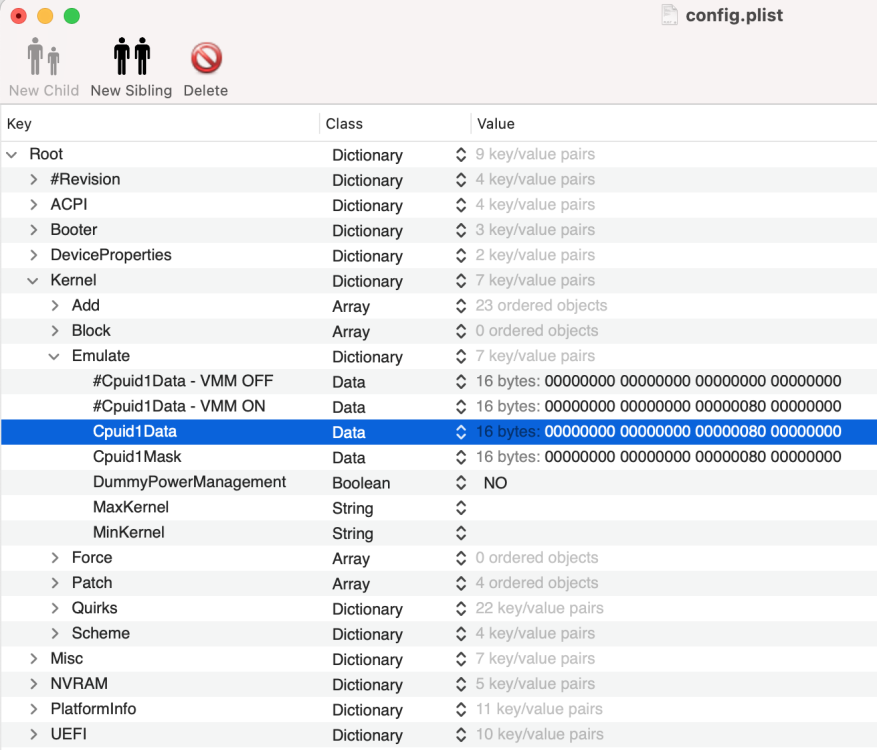Select the #Cpuid1Data - VMM ON key
This screenshot has height=750, width=877.
click(179, 406)
